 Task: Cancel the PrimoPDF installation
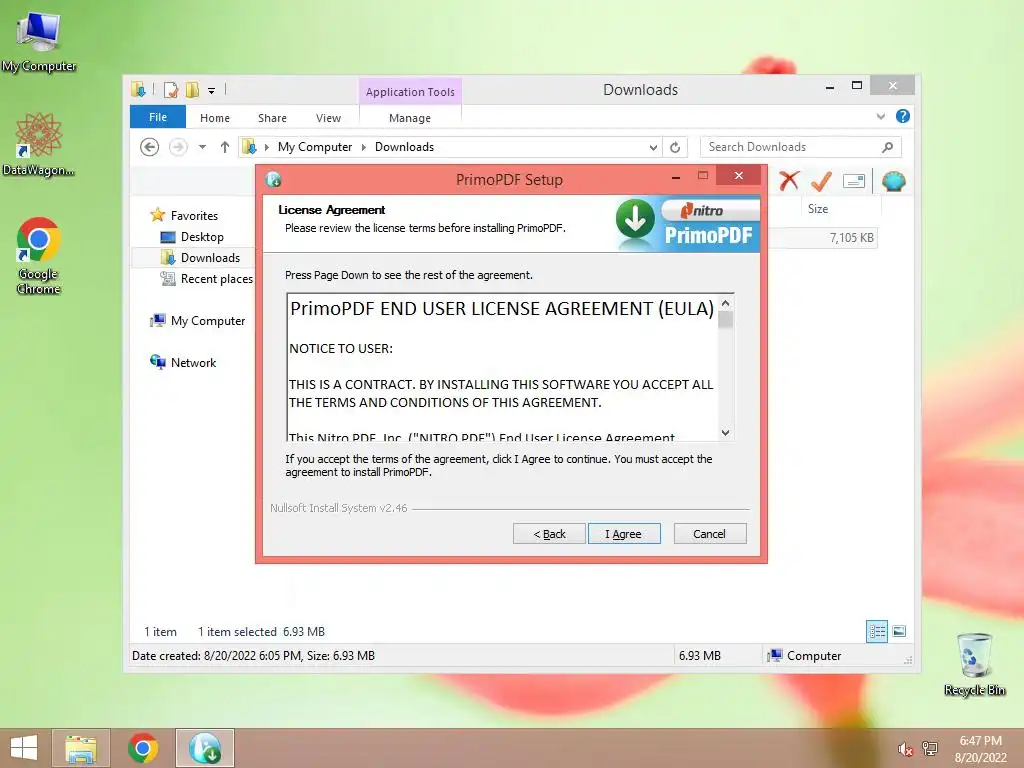709,534
